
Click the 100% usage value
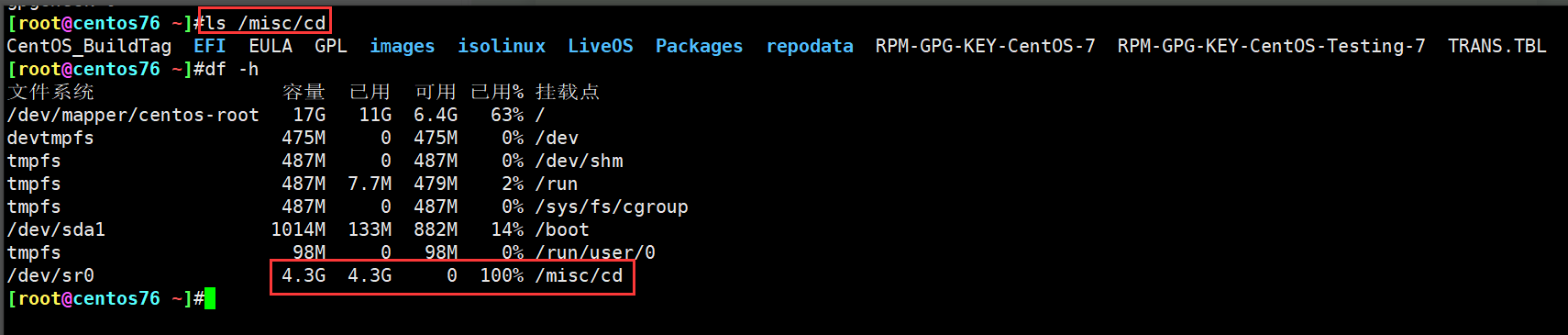pyautogui.click(x=502, y=275)
